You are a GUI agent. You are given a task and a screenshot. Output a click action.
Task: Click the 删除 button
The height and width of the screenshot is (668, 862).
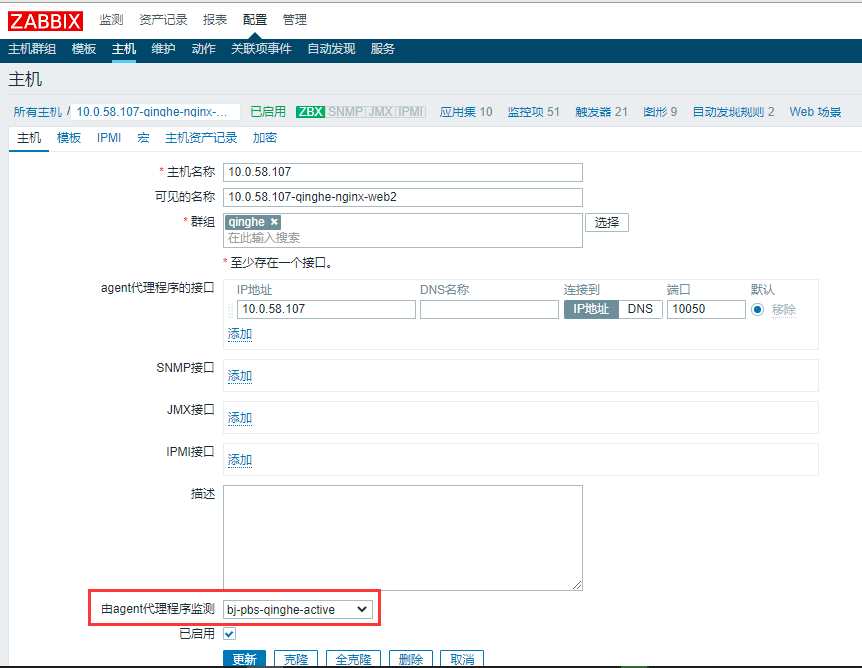(411, 659)
